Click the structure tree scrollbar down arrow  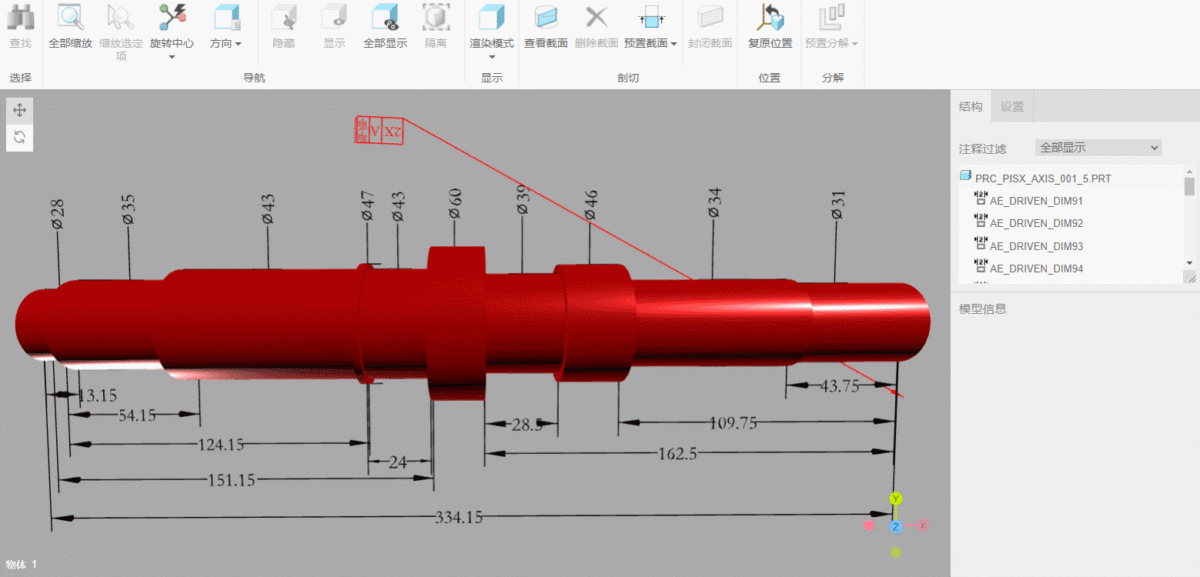pos(1189,263)
